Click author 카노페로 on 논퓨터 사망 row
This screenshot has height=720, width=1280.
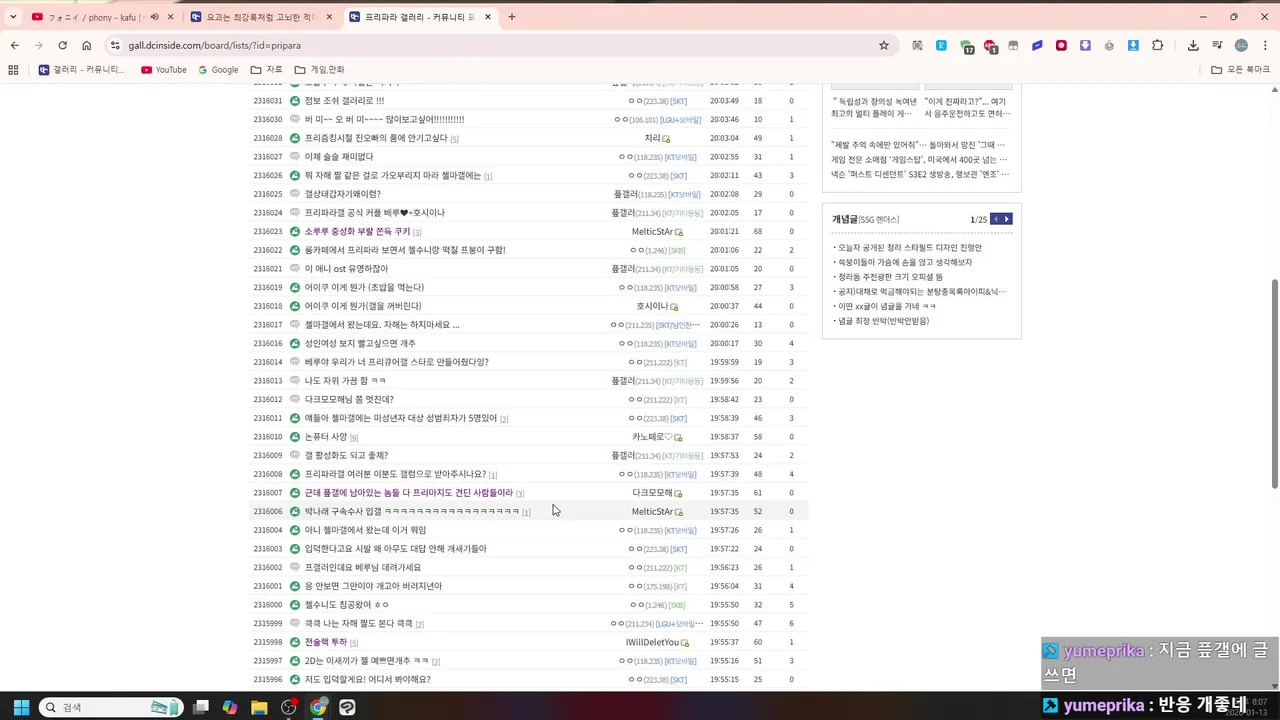point(652,437)
